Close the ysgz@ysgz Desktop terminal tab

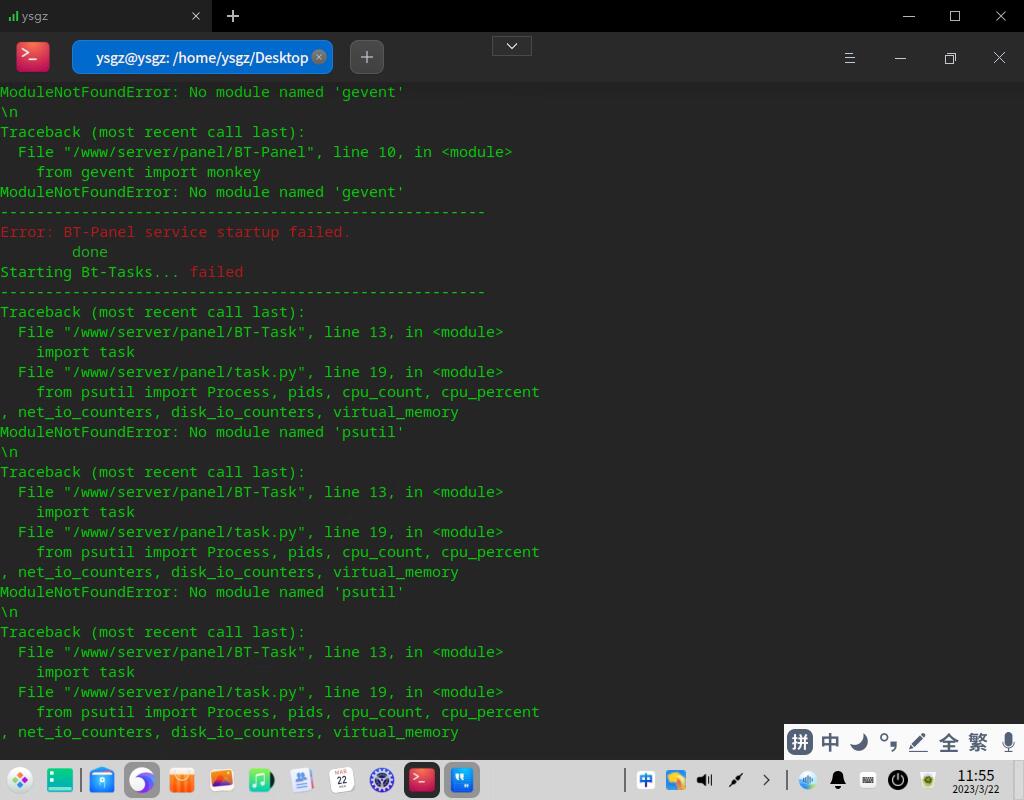click(319, 57)
